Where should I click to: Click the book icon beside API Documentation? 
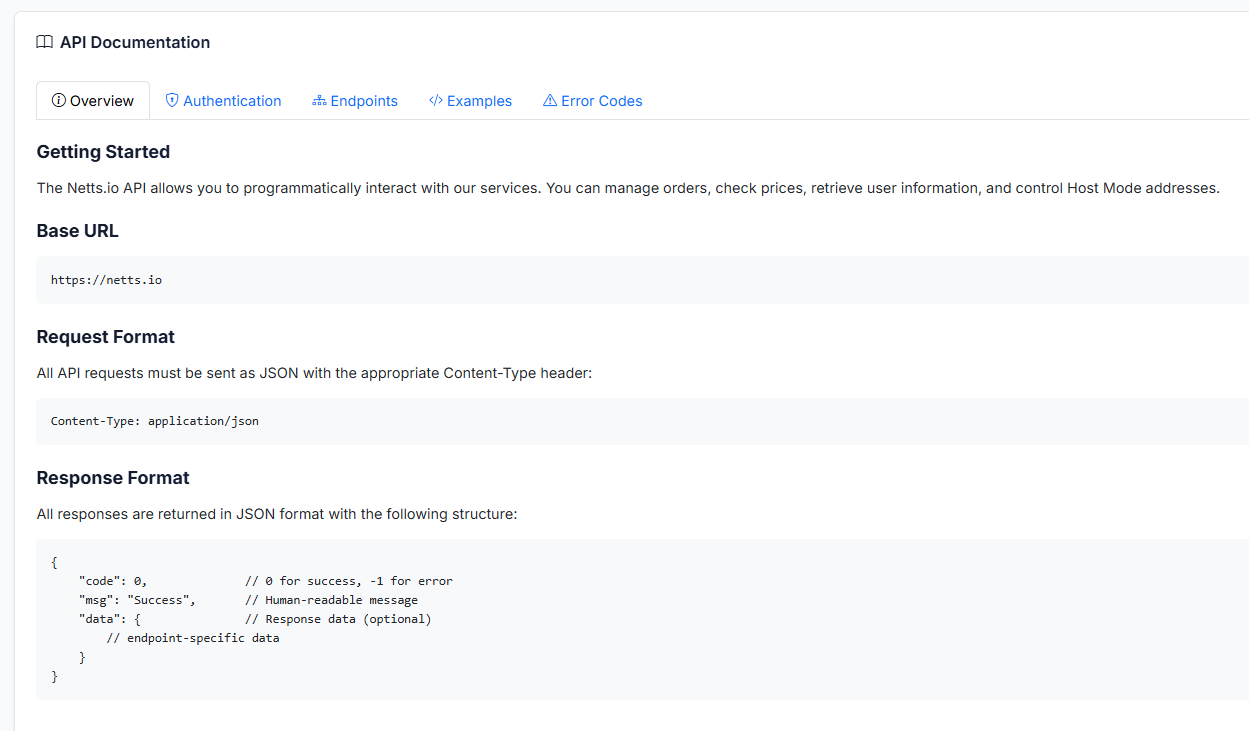point(44,42)
